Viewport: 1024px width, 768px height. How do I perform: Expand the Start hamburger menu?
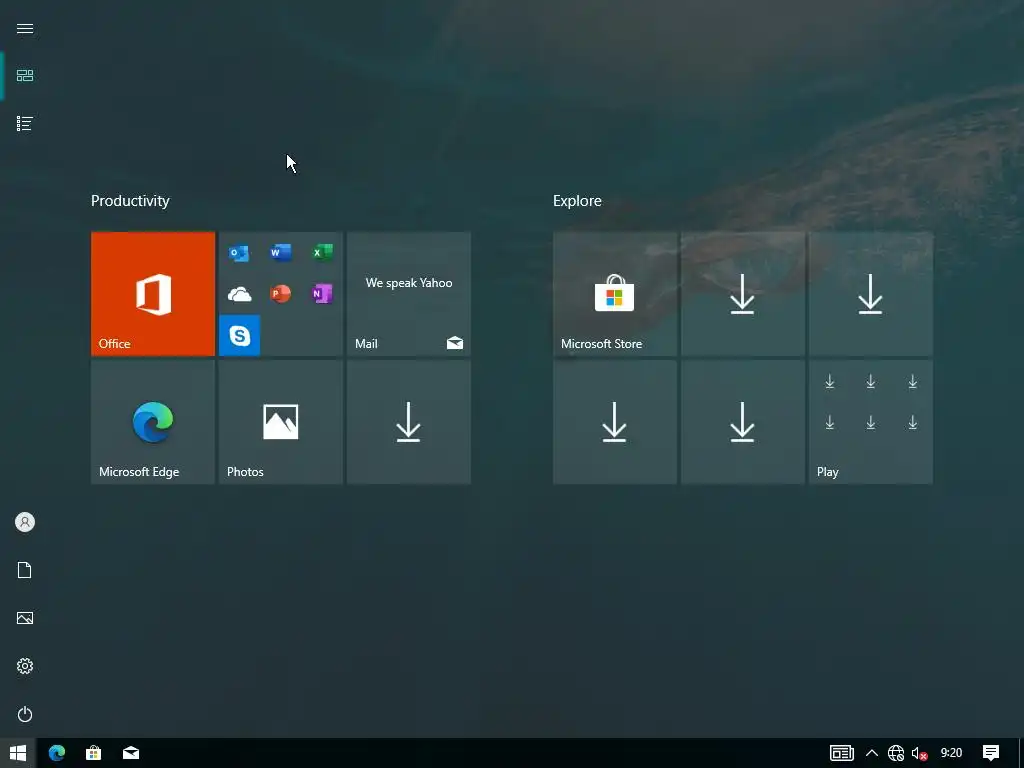[25, 28]
